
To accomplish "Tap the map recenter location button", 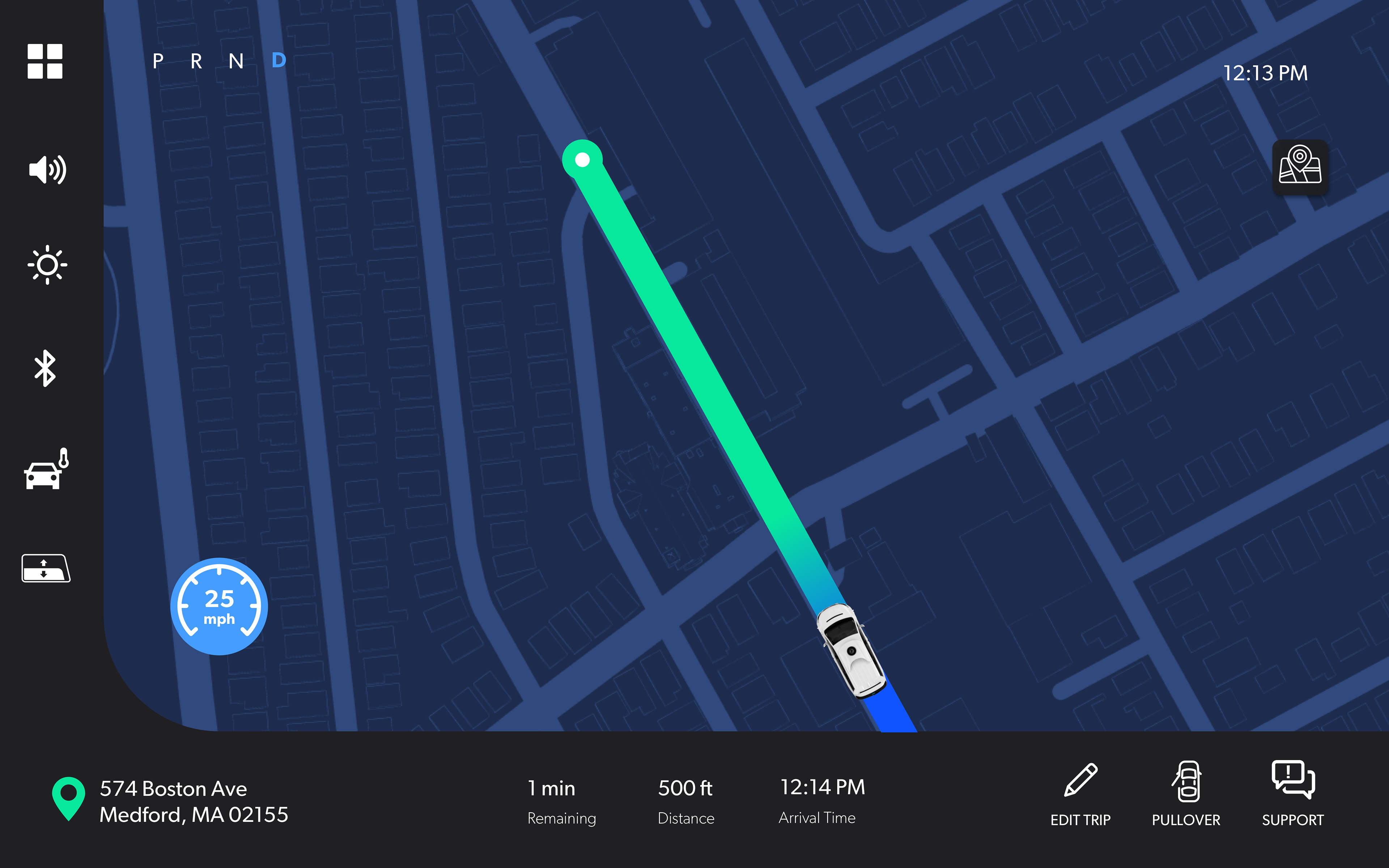I will [x=1300, y=167].
